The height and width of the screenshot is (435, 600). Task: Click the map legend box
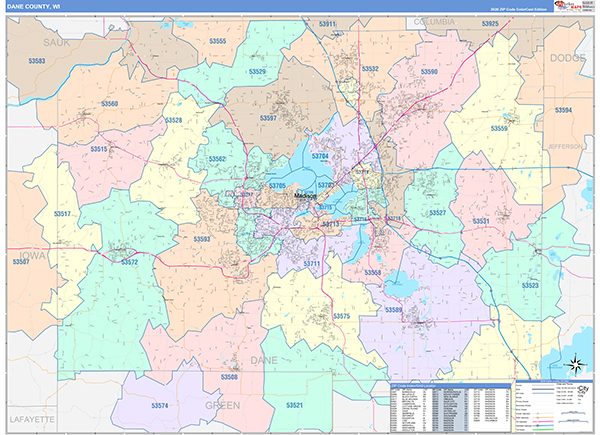click(x=553, y=407)
